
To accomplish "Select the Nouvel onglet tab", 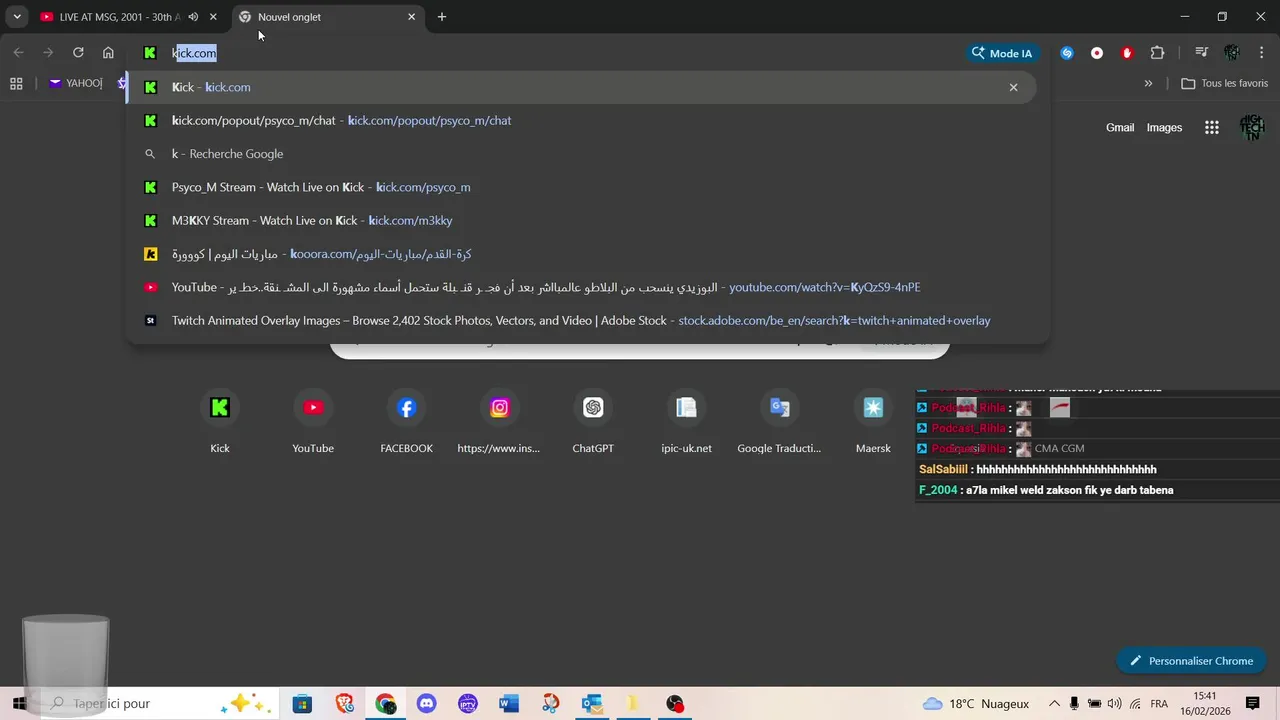I will click(x=319, y=17).
